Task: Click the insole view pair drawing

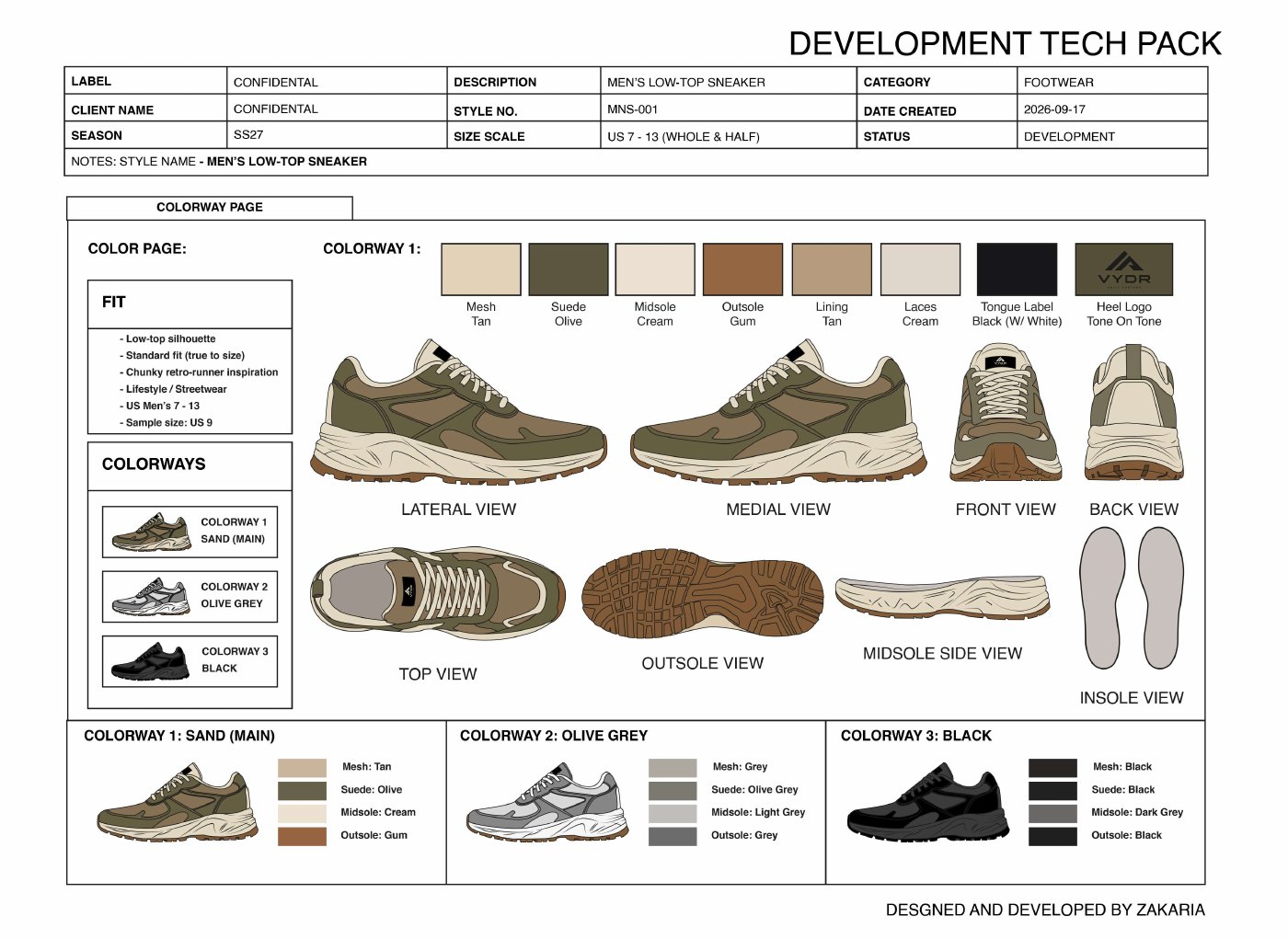Action: click(x=1132, y=598)
